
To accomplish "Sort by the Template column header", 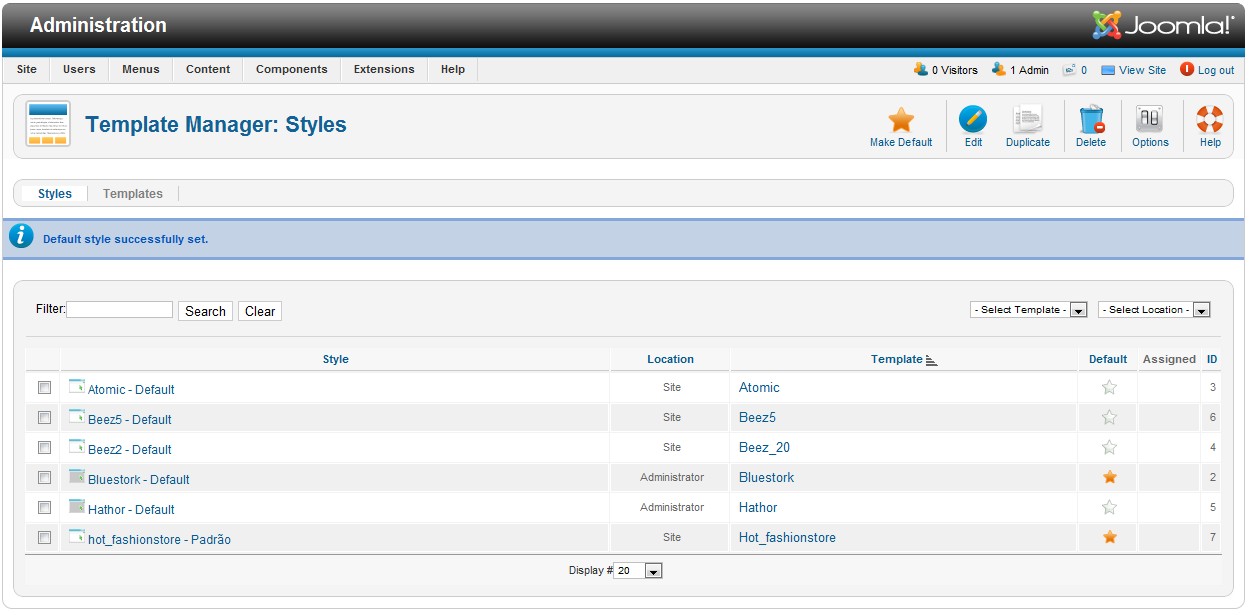I will [896, 359].
